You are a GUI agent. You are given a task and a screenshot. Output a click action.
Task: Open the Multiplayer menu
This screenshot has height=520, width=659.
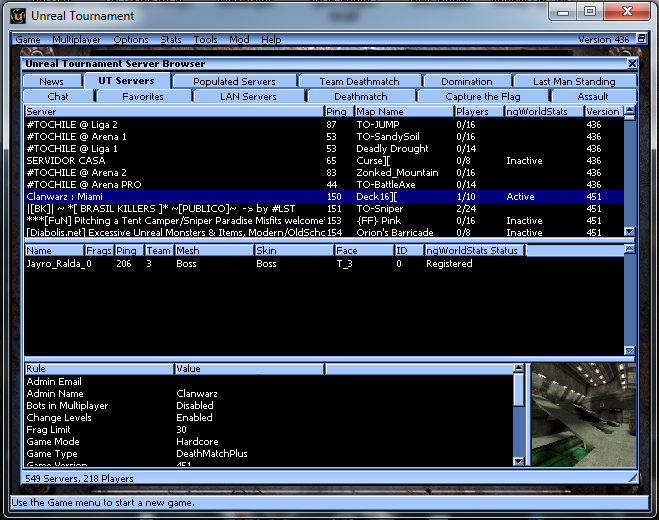(x=76, y=40)
